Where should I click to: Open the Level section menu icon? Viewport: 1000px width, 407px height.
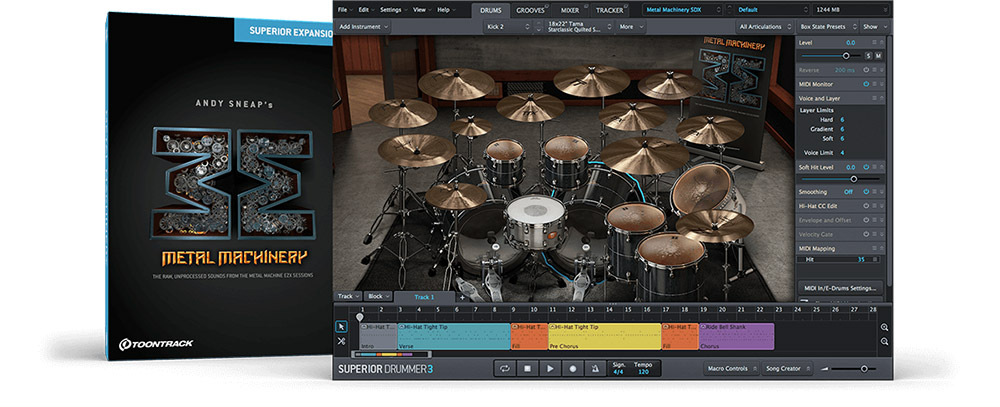click(875, 43)
